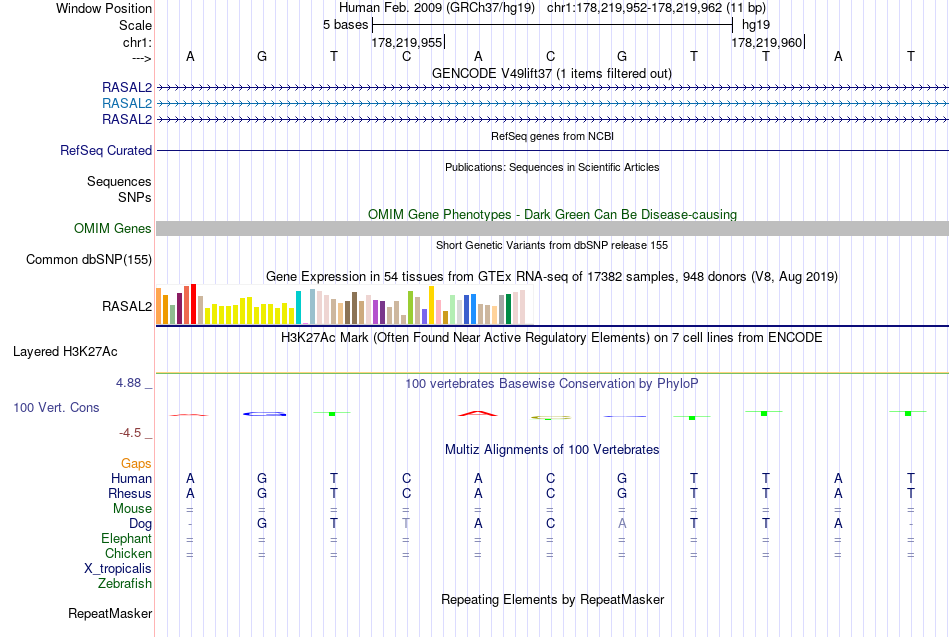The width and height of the screenshot is (950, 637).
Task: Open Publications: Sequences in Scientific Articles title
Action: (552, 167)
